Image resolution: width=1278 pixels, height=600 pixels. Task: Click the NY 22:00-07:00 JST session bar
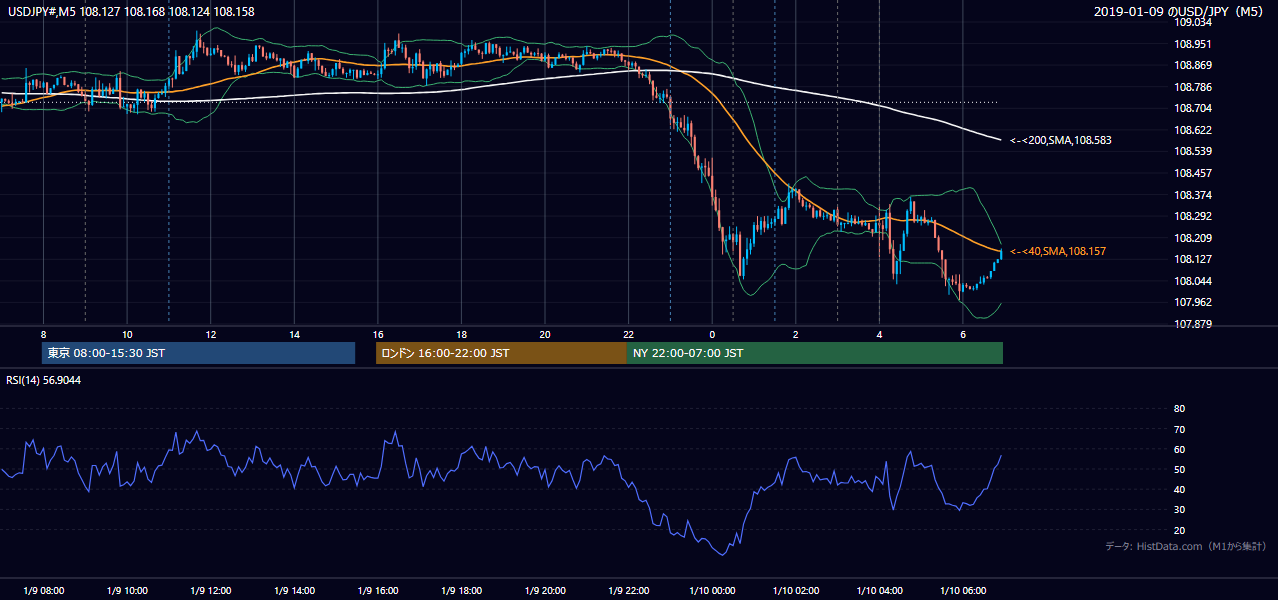tap(814, 353)
